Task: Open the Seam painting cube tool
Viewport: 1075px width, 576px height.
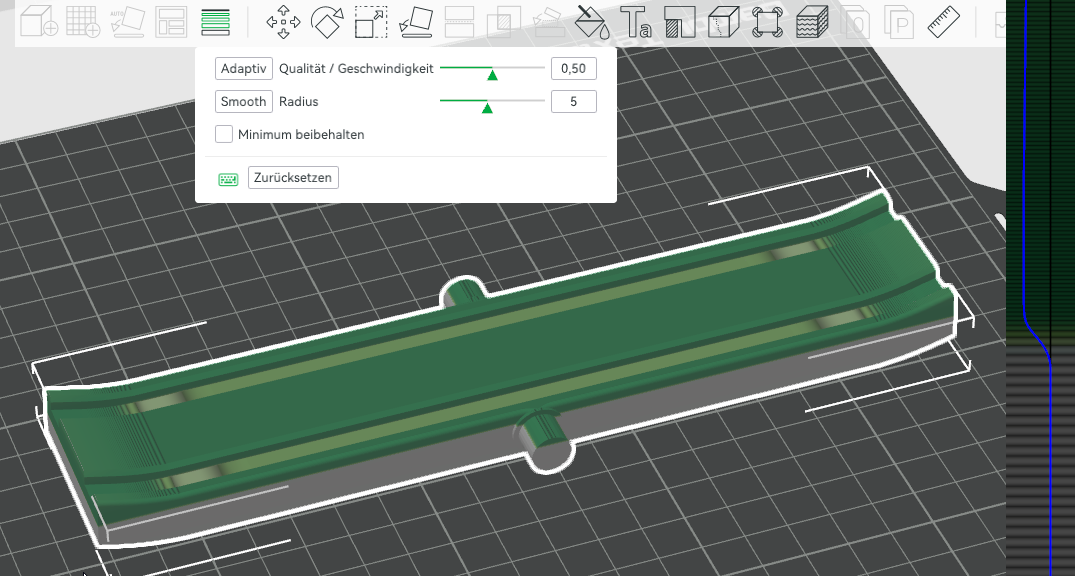Action: coord(723,22)
